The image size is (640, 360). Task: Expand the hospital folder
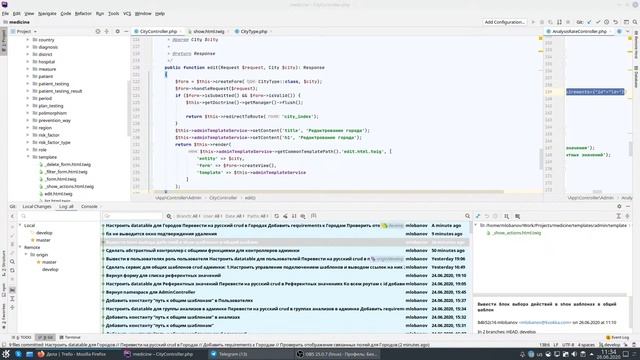(x=28, y=62)
